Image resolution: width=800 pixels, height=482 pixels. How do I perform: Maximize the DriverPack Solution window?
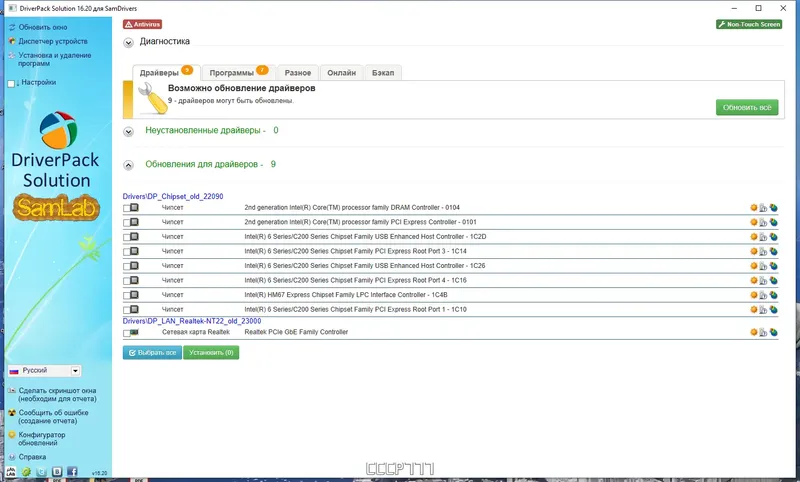click(759, 8)
